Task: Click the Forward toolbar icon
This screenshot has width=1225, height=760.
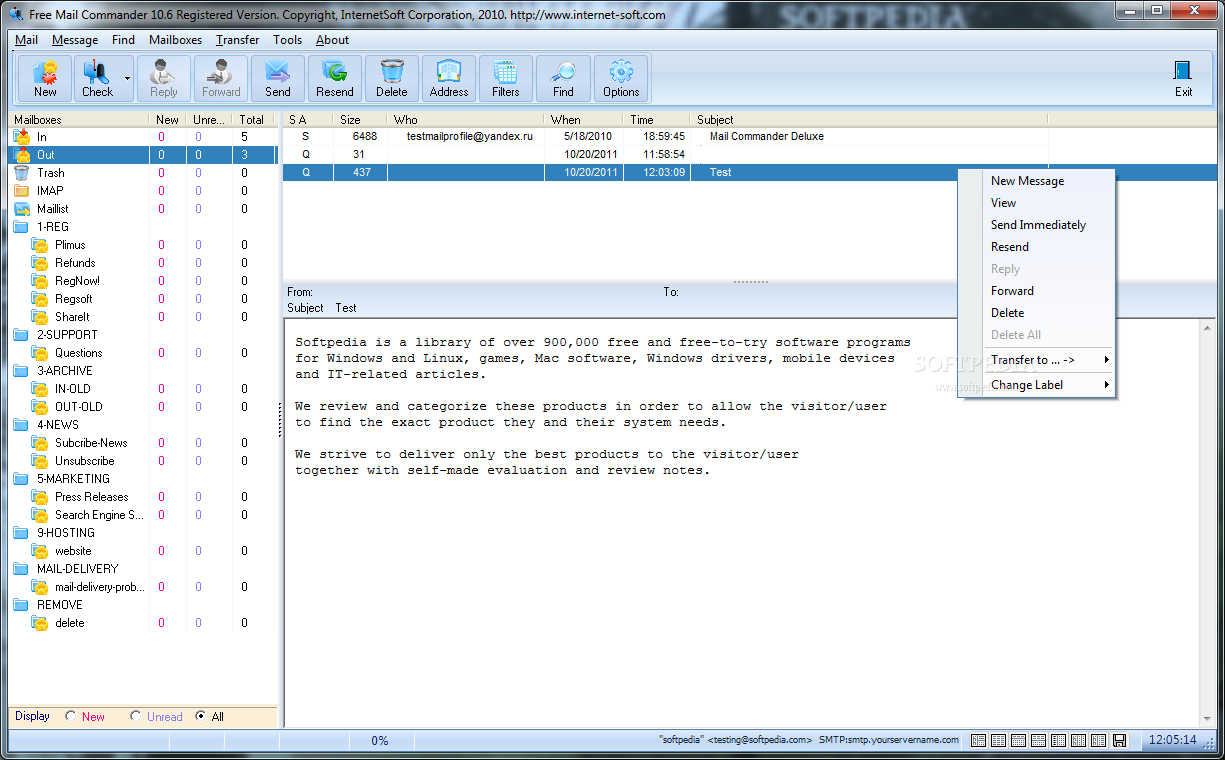Action: [x=221, y=78]
